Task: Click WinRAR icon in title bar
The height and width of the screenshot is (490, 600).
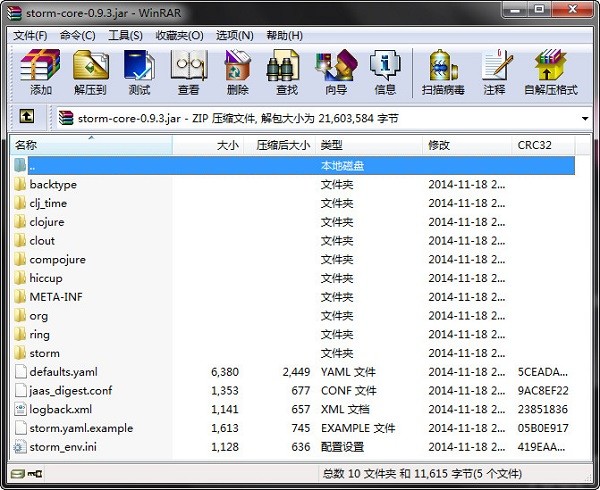Action: pyautogui.click(x=15, y=13)
